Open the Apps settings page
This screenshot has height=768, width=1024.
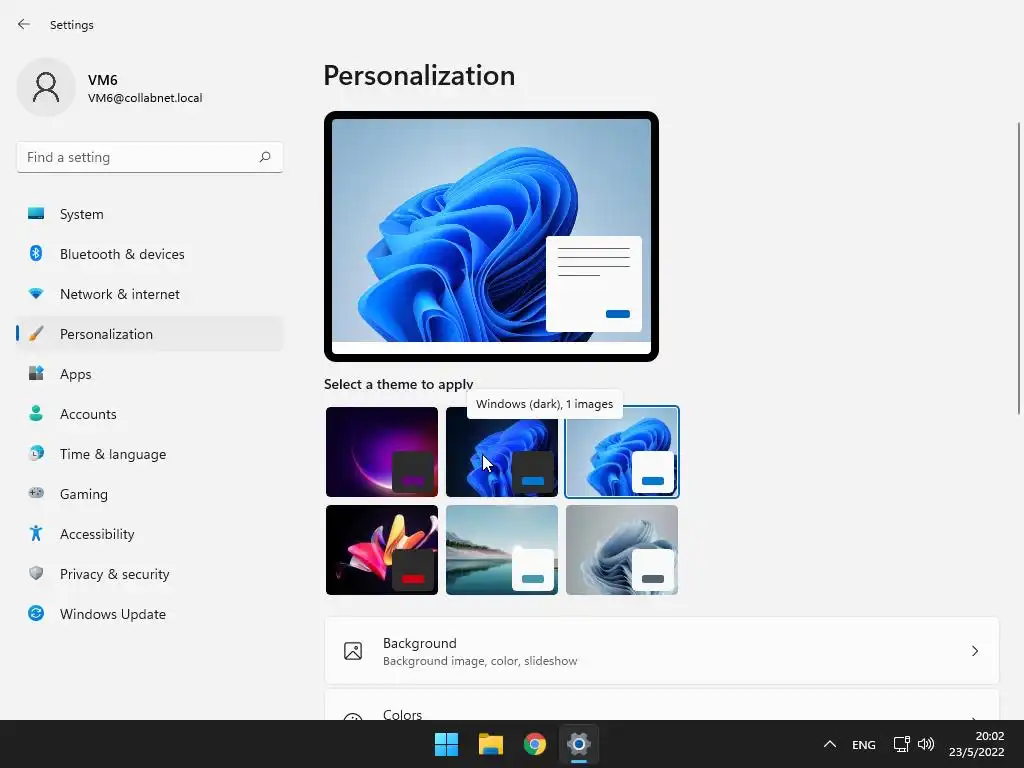point(150,374)
